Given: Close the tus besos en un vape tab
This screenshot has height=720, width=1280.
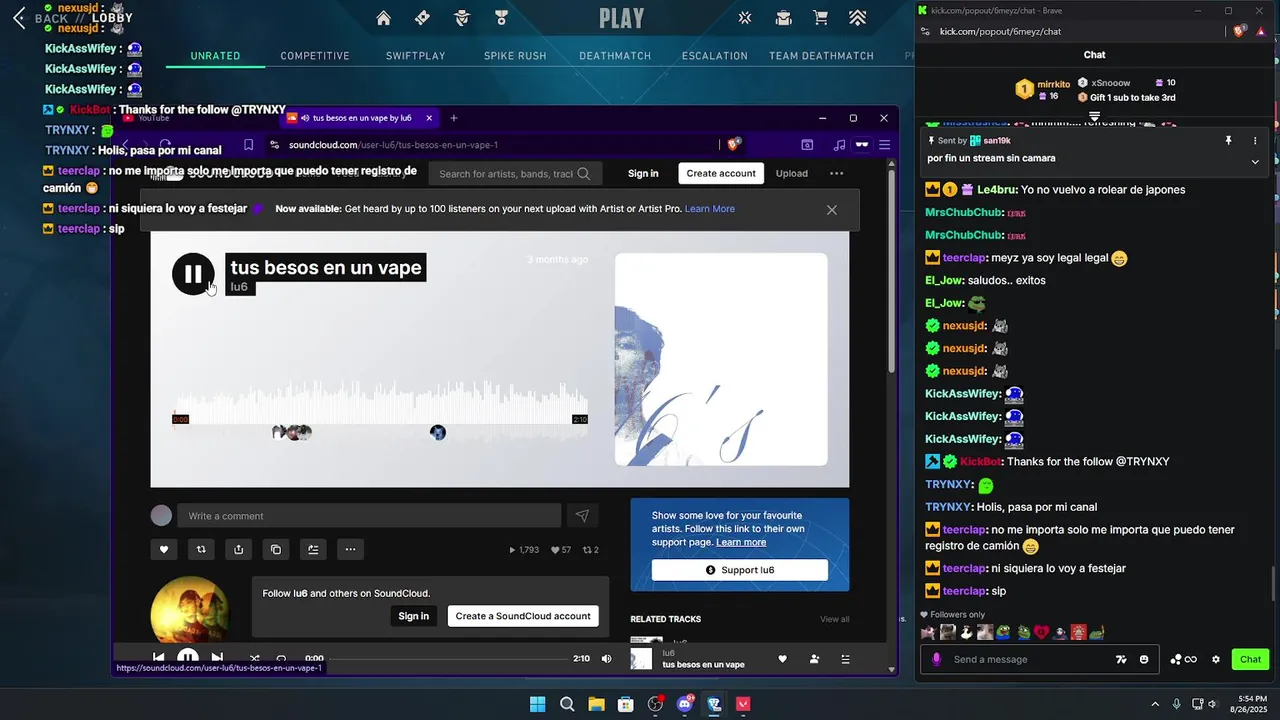Looking at the screenshot, I should tap(429, 118).
